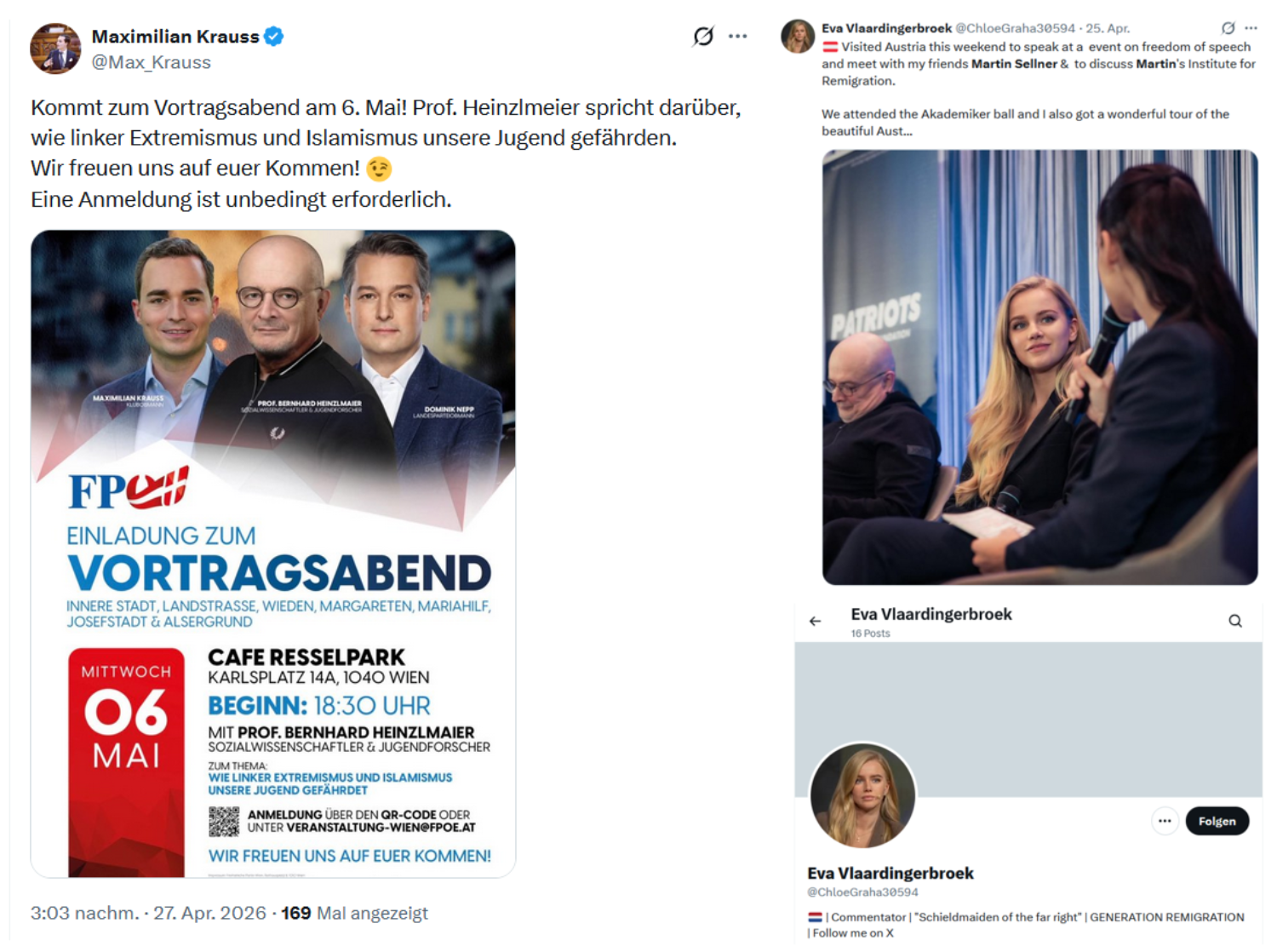Viewport: 1277px width, 952px height.
Task: Click the post timestamp 27. Apr. 2026
Action: click(x=209, y=913)
